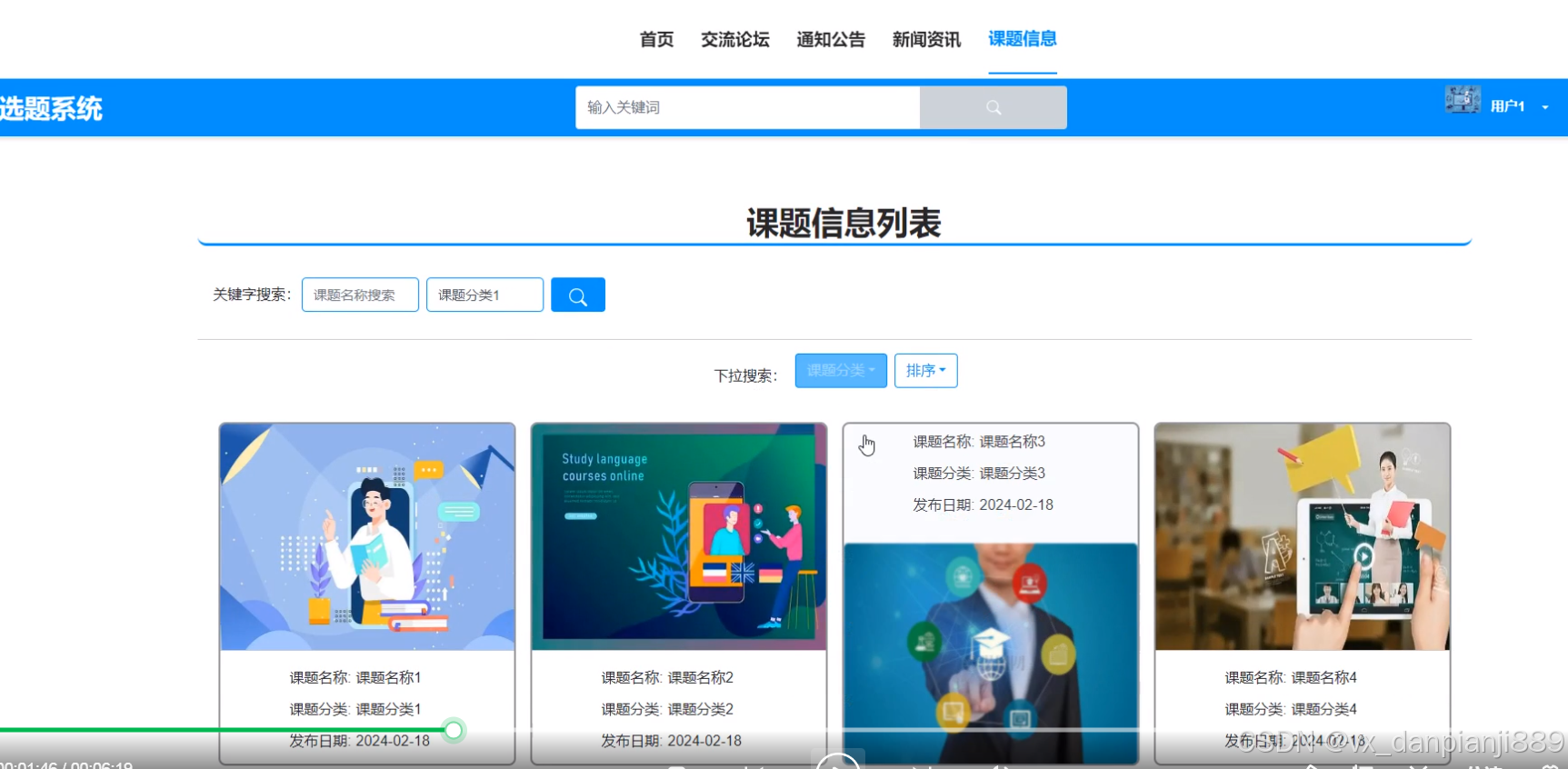Open the 通知公告 menu item
Viewport: 1568px width, 769px height.
tap(831, 39)
